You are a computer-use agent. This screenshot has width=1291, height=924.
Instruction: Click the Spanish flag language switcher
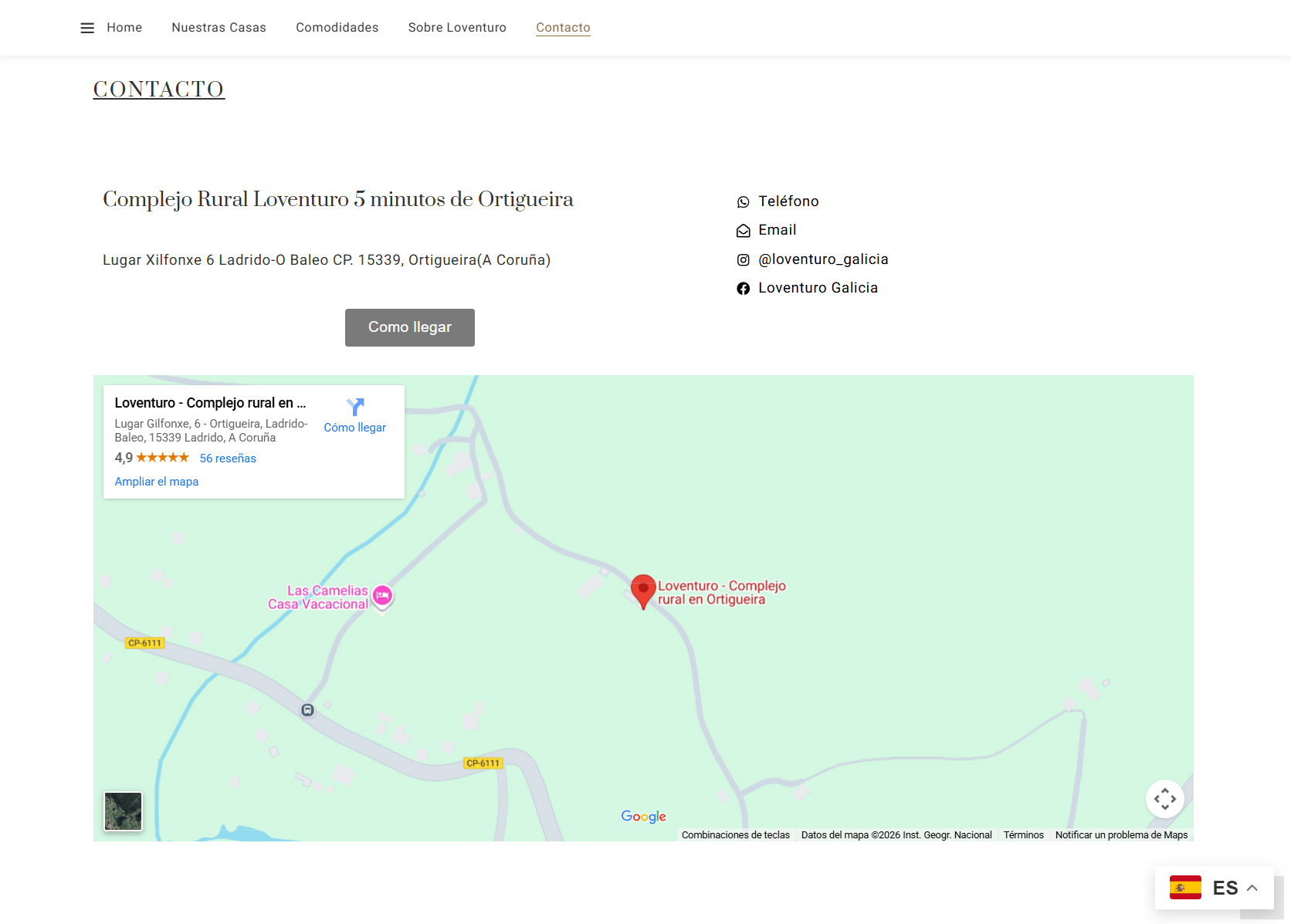1185,888
